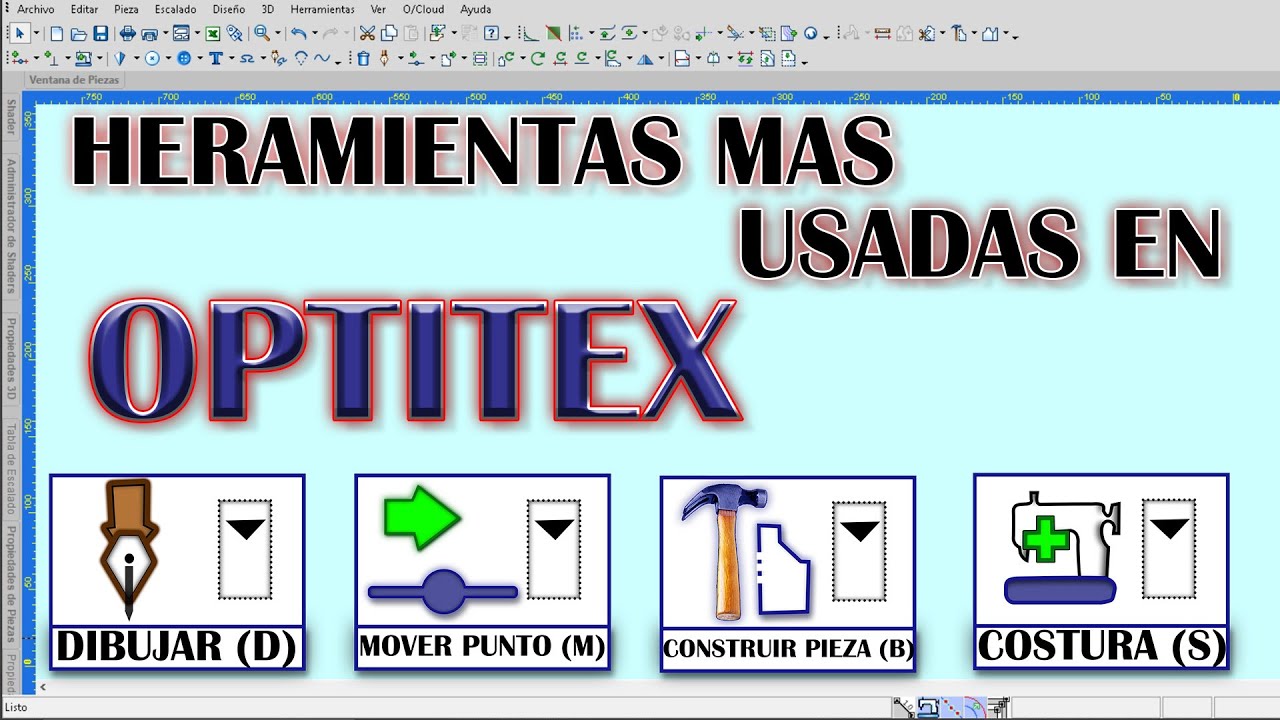Export to Excel with green spreadsheet icon

click(213, 33)
